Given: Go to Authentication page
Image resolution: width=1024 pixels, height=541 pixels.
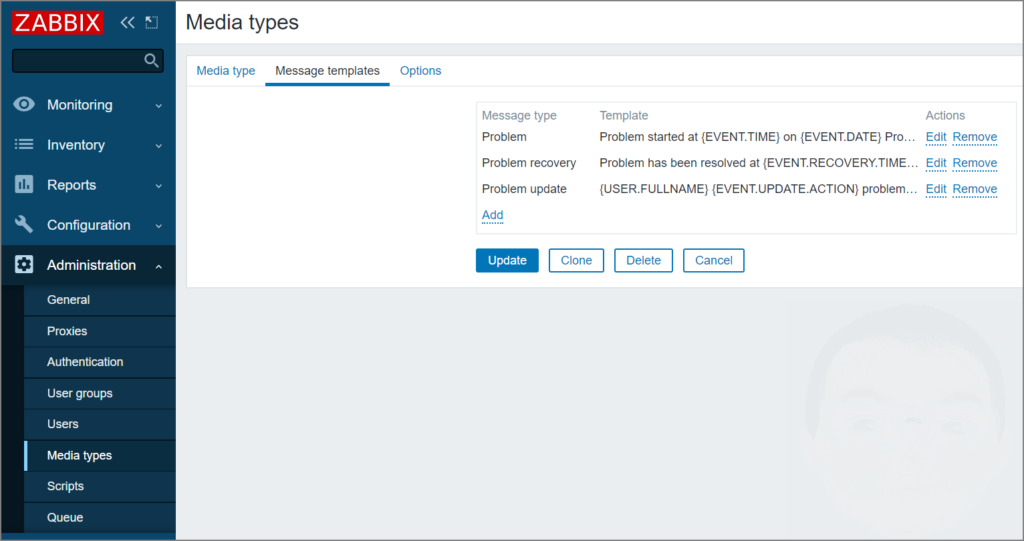Looking at the screenshot, I should click(85, 362).
